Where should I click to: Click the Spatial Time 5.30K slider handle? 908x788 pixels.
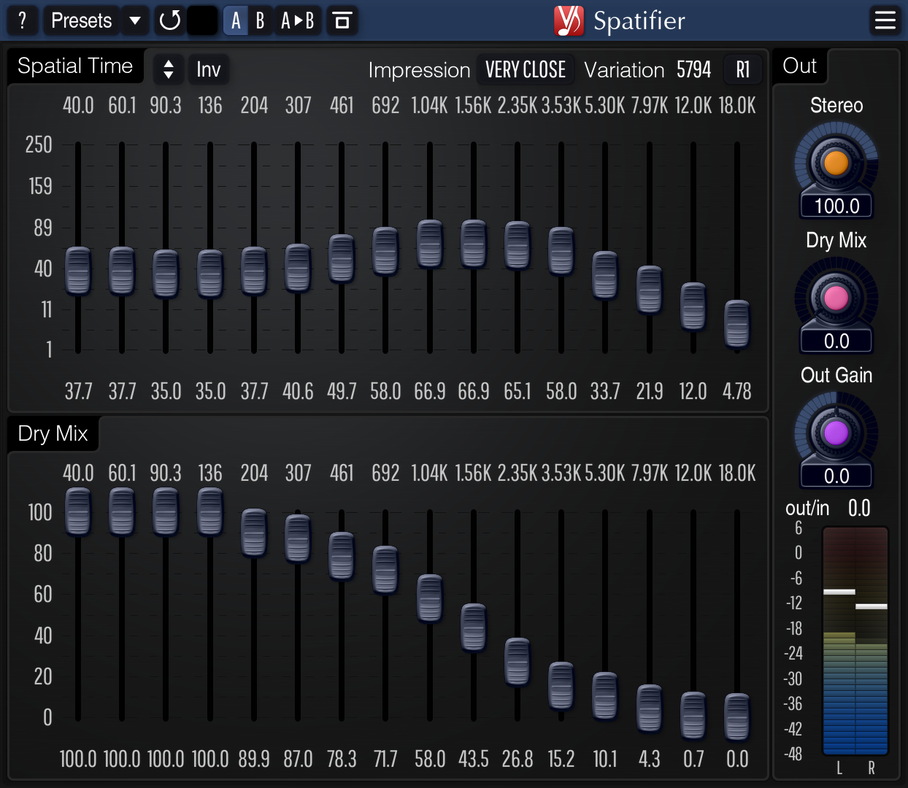(605, 275)
